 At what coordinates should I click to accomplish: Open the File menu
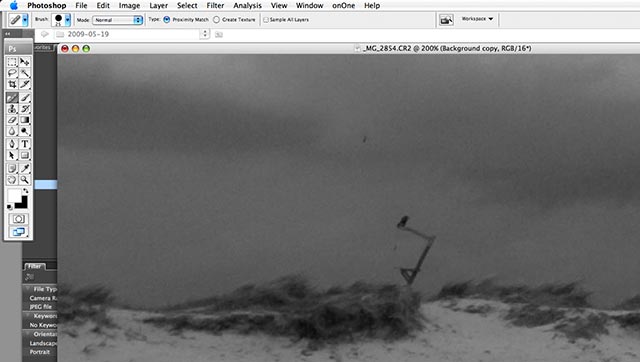tap(81, 6)
